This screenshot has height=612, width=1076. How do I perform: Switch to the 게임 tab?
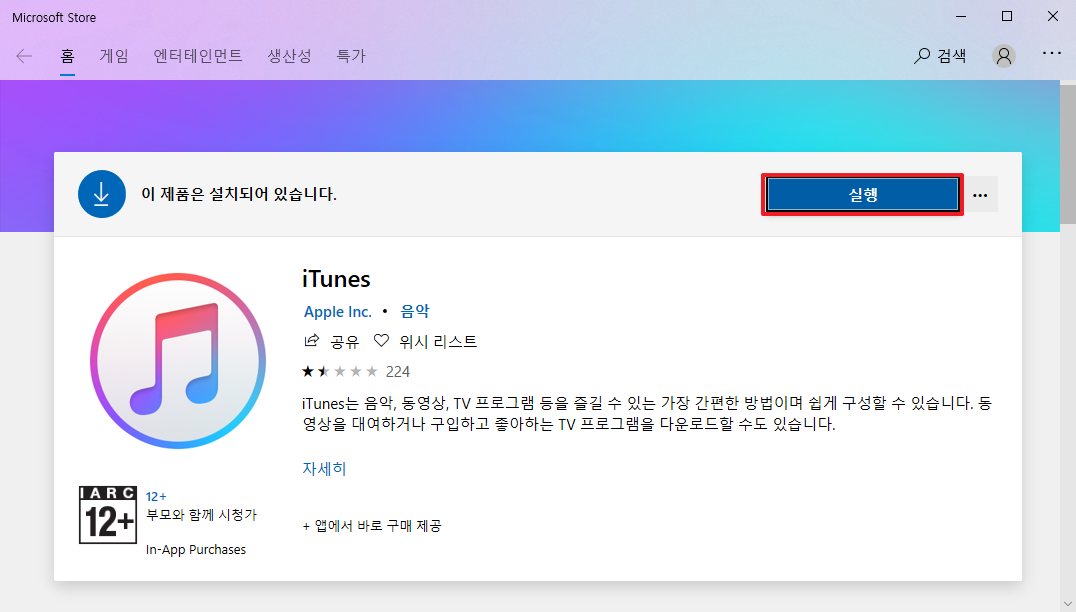point(114,56)
